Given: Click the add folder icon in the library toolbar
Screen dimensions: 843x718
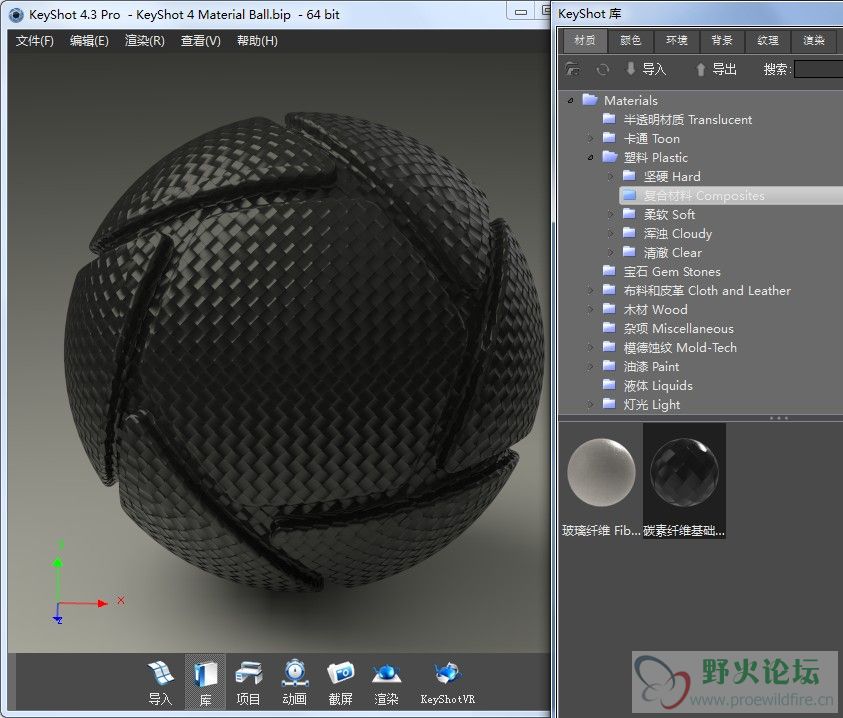Looking at the screenshot, I should [x=573, y=69].
